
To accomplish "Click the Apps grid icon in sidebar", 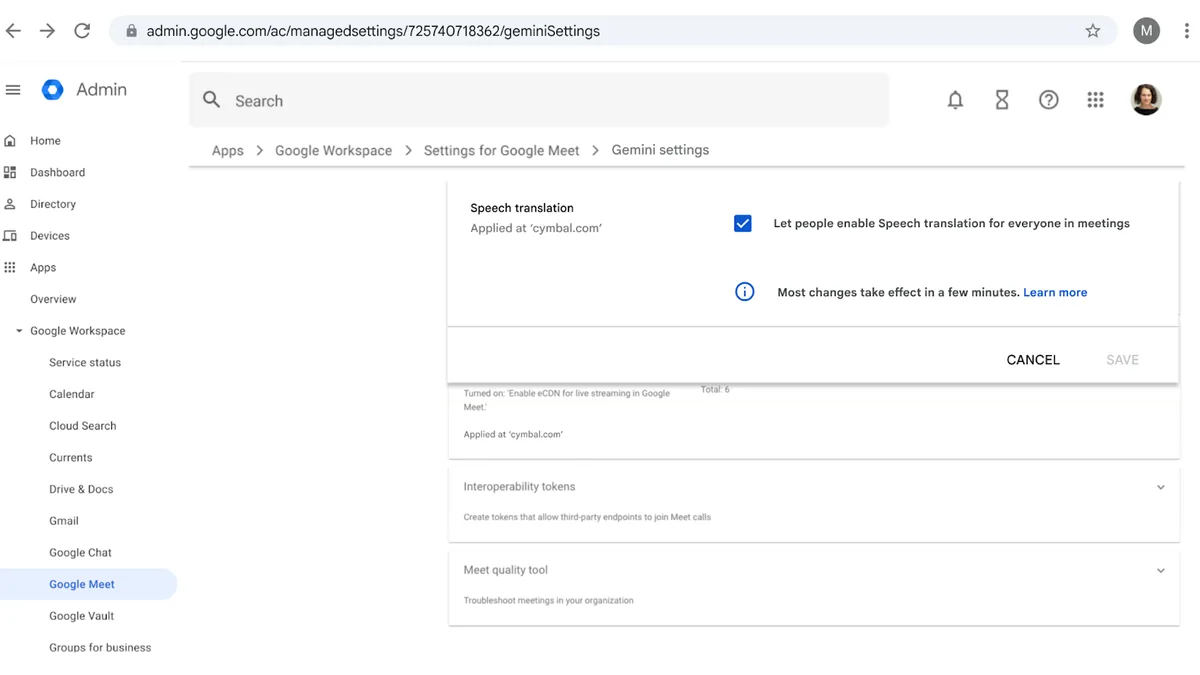I will [10, 267].
